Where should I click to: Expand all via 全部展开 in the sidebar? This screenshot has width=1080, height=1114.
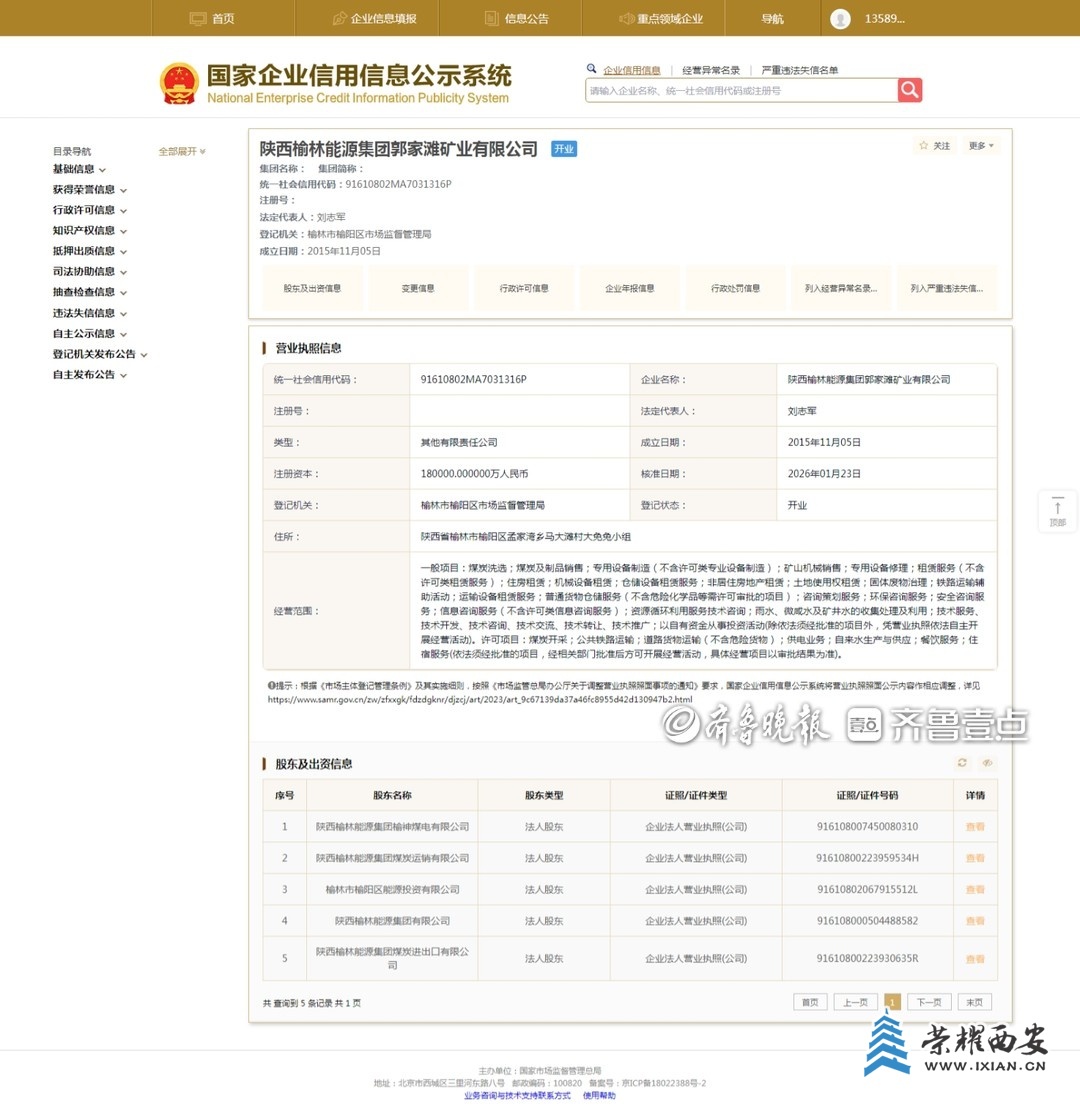(x=182, y=151)
